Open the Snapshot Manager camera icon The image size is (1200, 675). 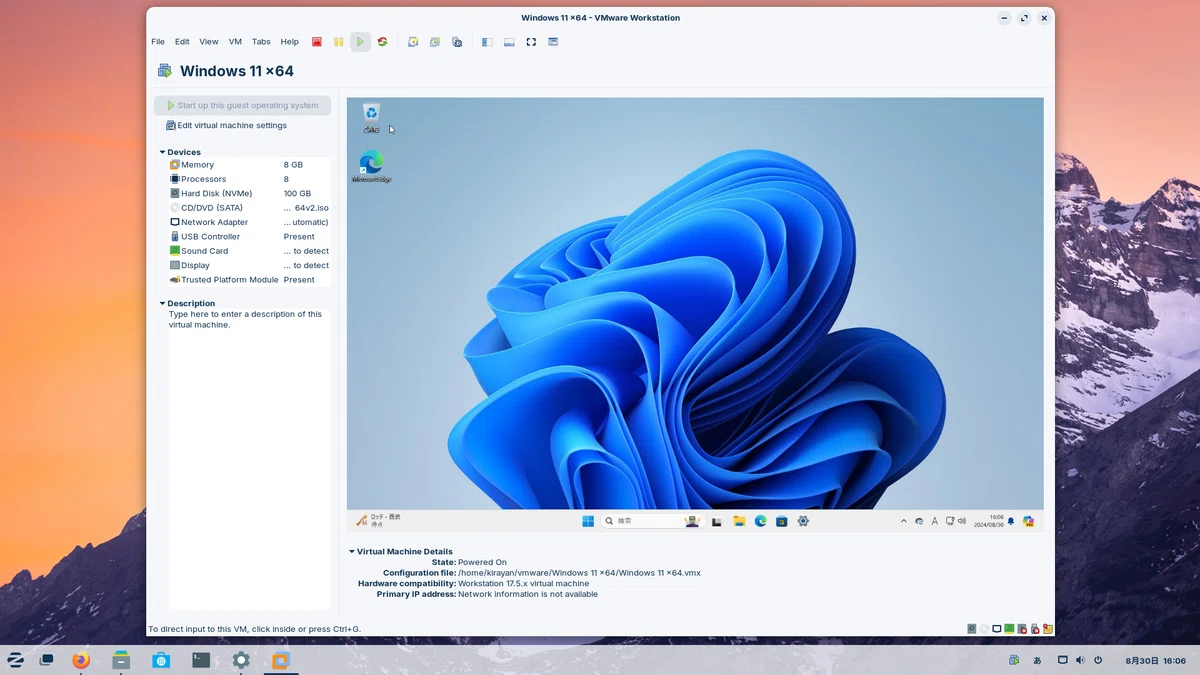point(457,42)
